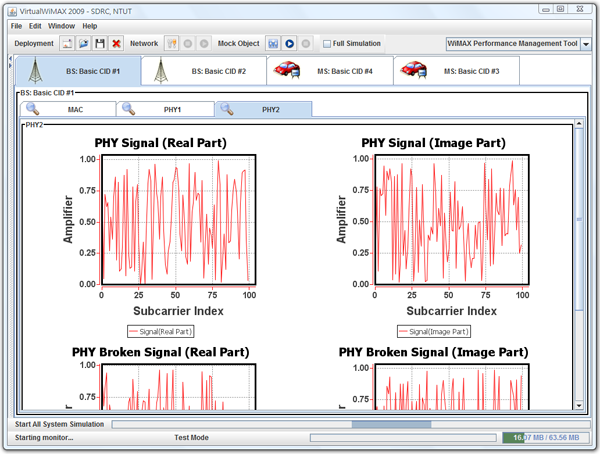Viewport: 600px width, 454px height.
Task: Click the Network stop button
Action: (x=188, y=44)
